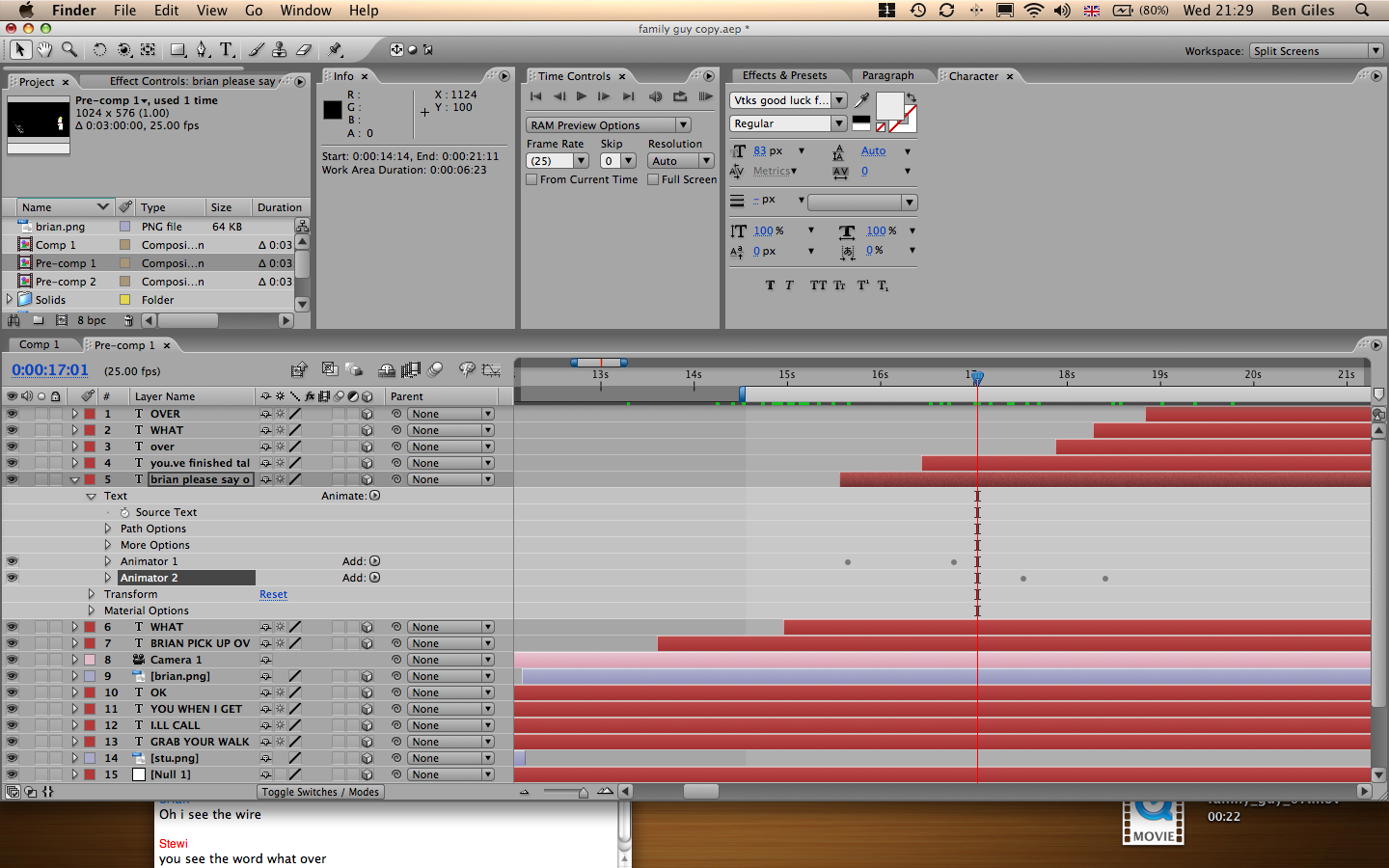Open the File menu
1389x868 pixels.
(x=124, y=11)
